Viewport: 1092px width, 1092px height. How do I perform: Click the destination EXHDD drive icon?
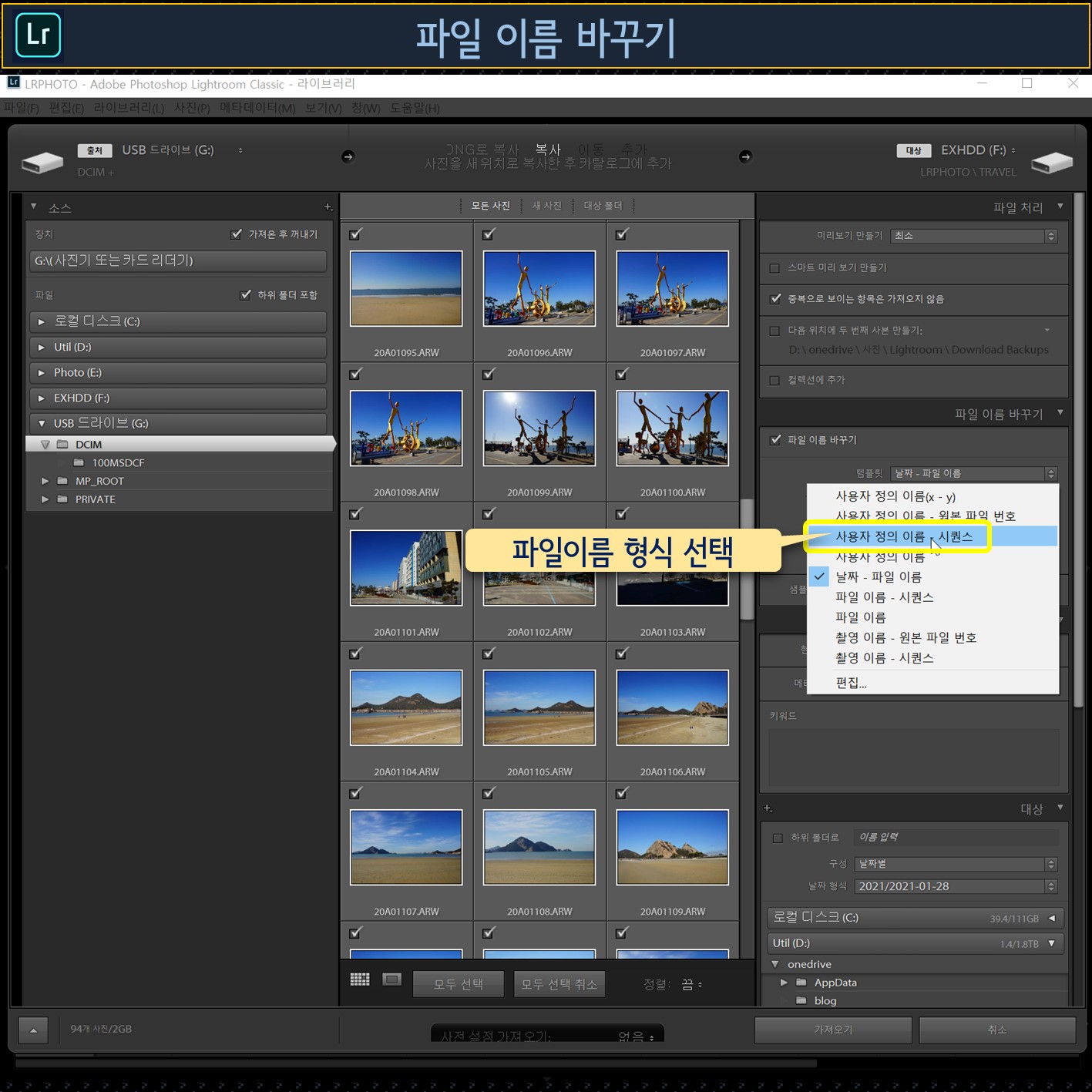point(1052,162)
